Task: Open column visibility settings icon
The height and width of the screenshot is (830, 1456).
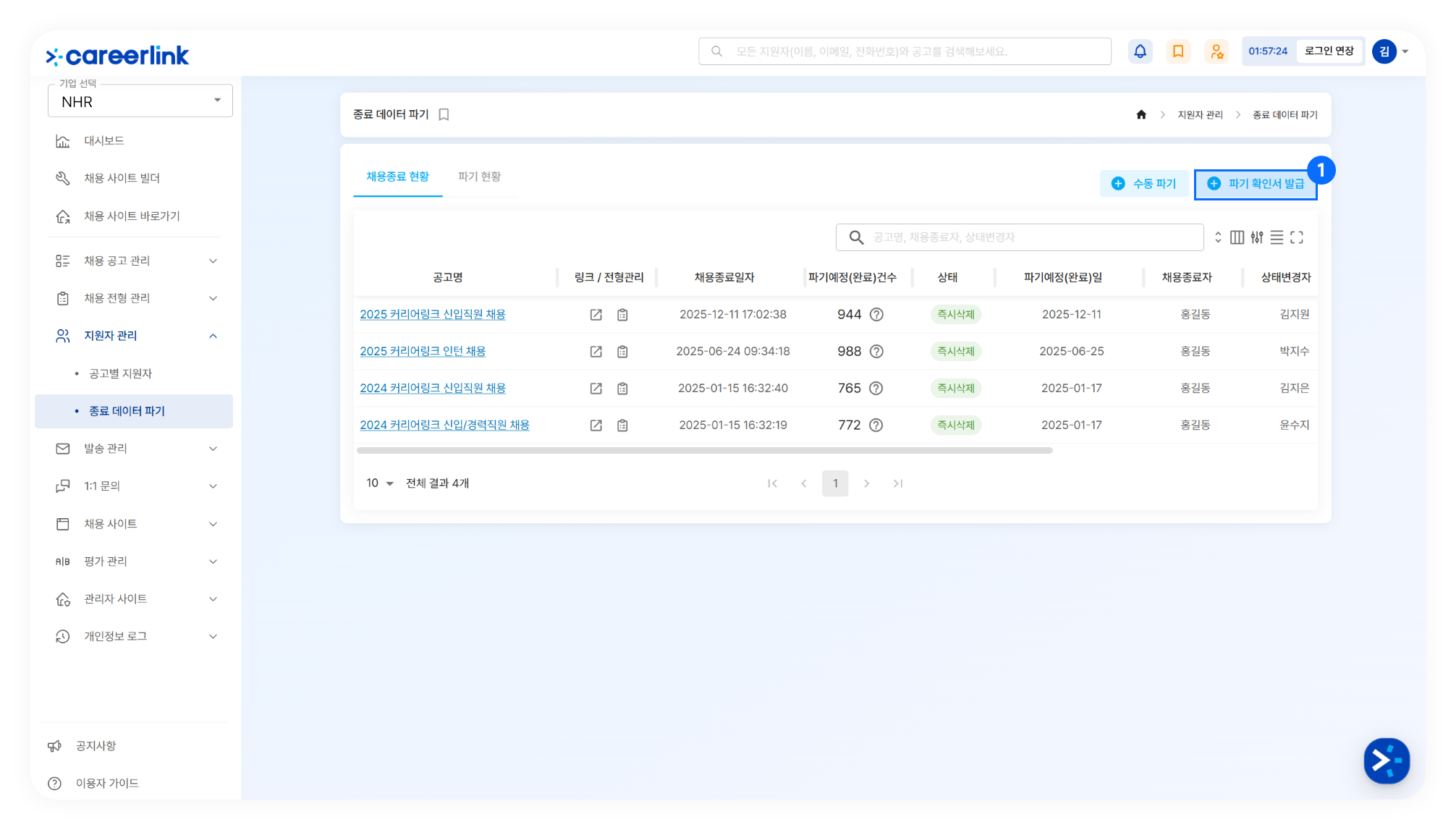Action: click(1237, 237)
